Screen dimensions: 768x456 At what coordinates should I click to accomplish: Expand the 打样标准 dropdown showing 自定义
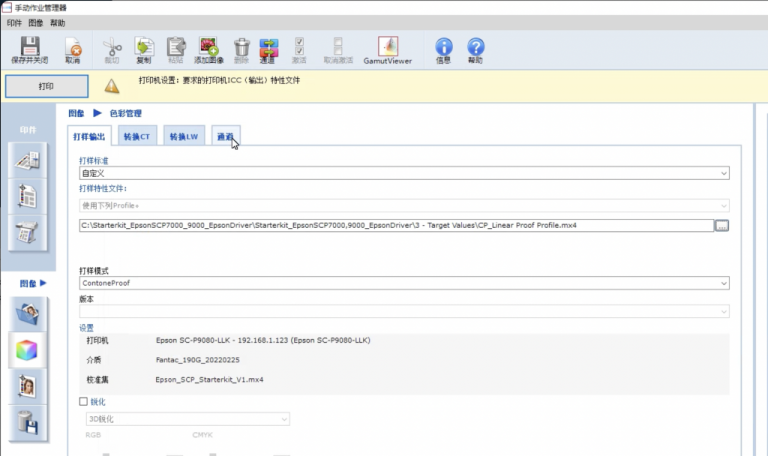point(404,173)
